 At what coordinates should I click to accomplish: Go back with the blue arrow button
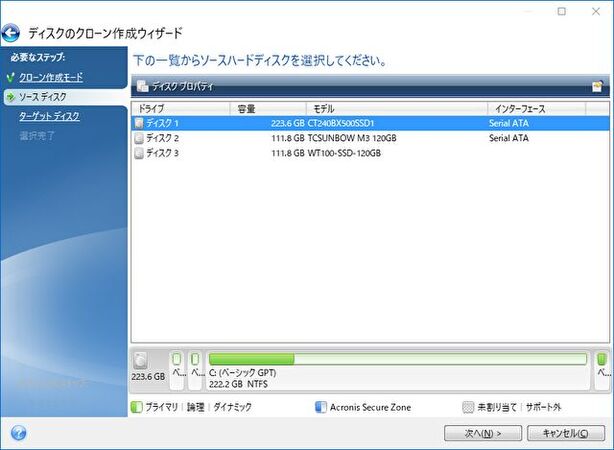[11, 33]
